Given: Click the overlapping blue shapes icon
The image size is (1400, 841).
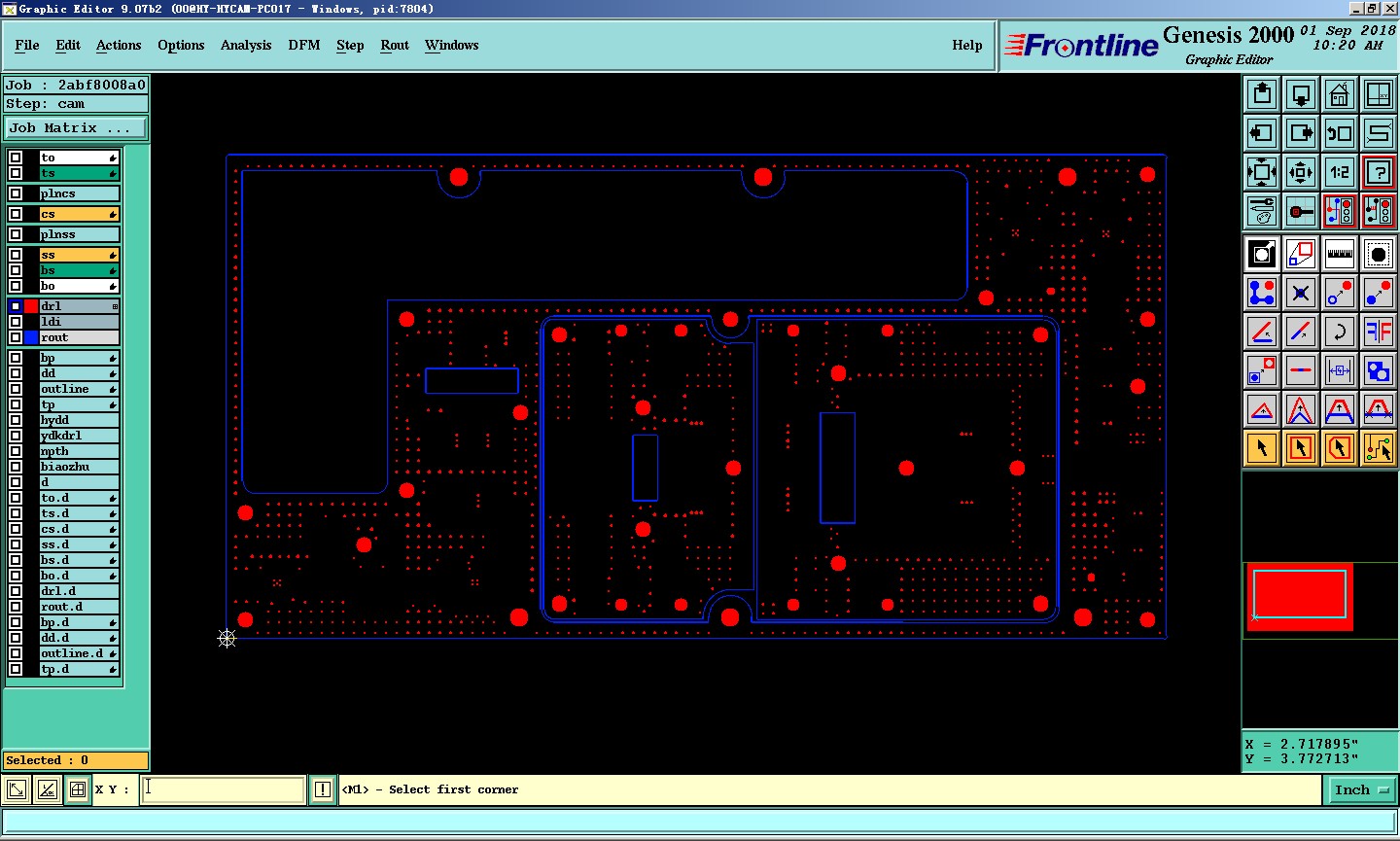Looking at the screenshot, I should pos(1379,370).
